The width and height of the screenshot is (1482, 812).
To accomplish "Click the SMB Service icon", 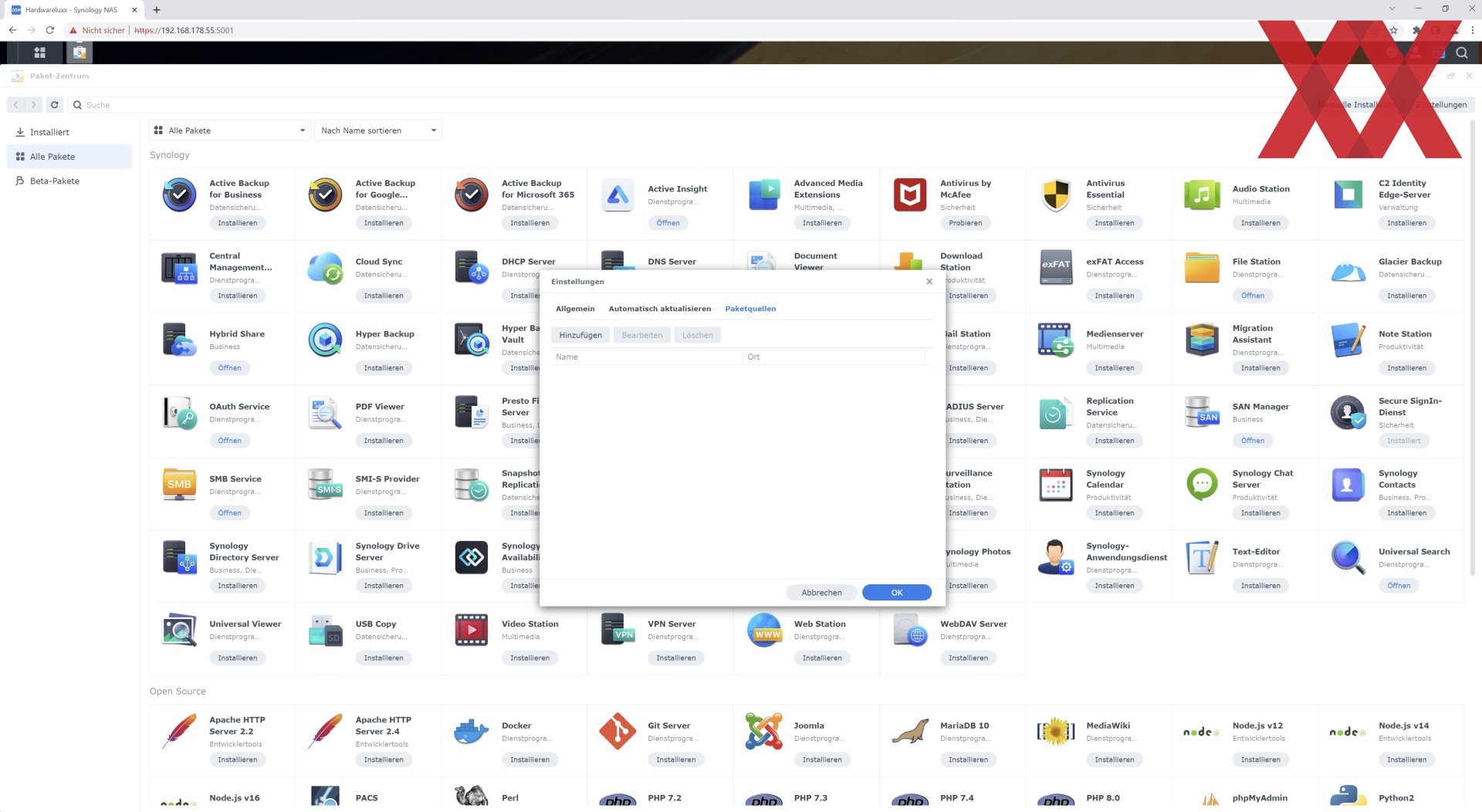I will [179, 486].
